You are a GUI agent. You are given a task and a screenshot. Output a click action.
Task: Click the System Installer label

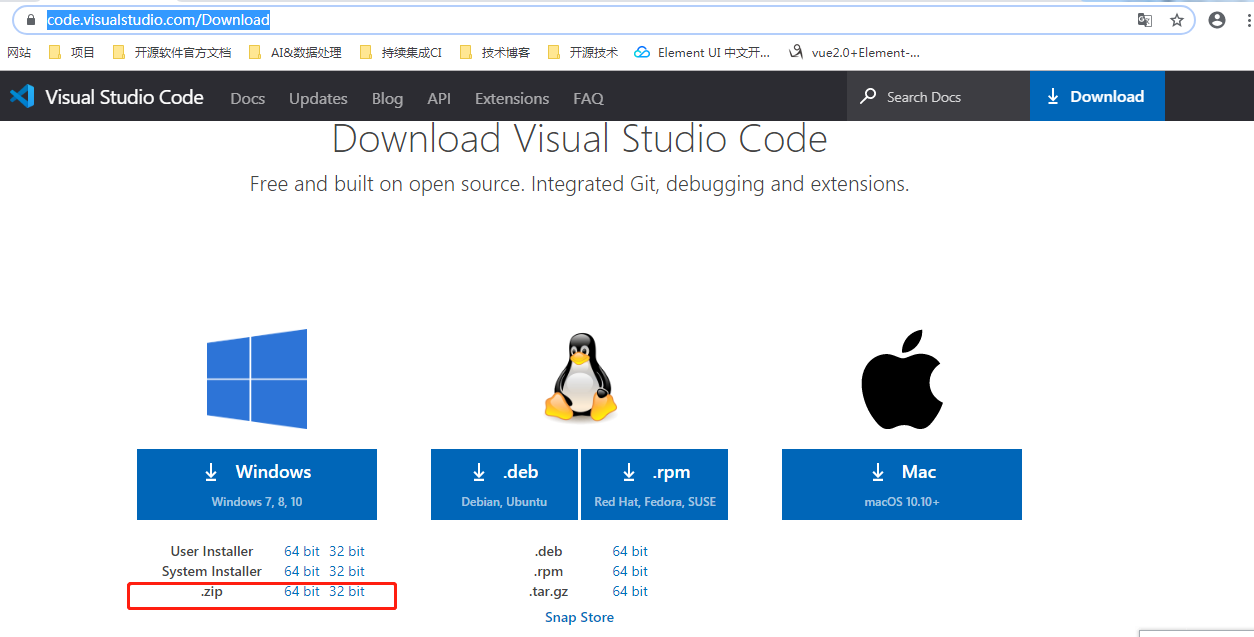tap(212, 571)
